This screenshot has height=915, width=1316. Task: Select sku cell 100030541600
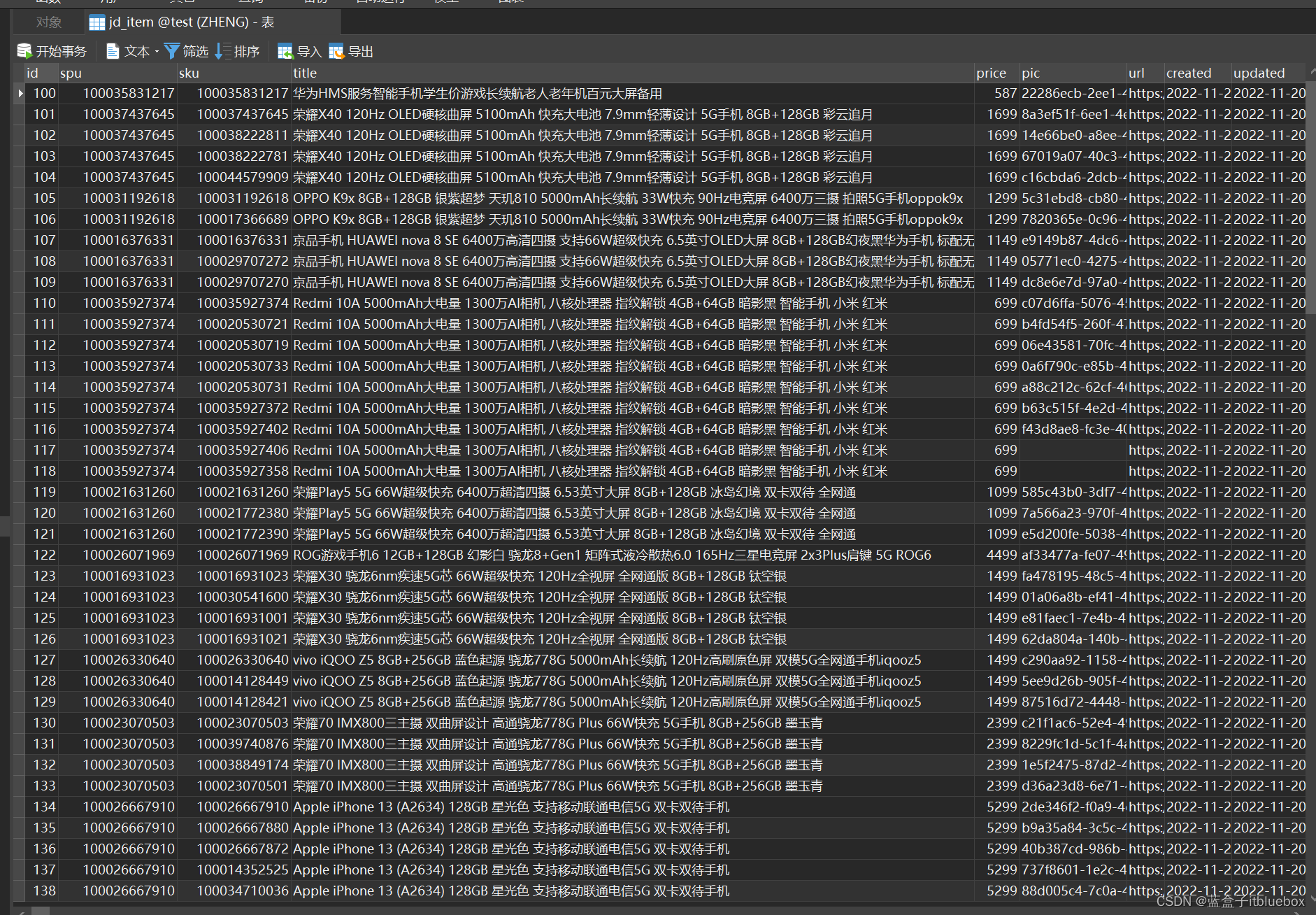[234, 597]
